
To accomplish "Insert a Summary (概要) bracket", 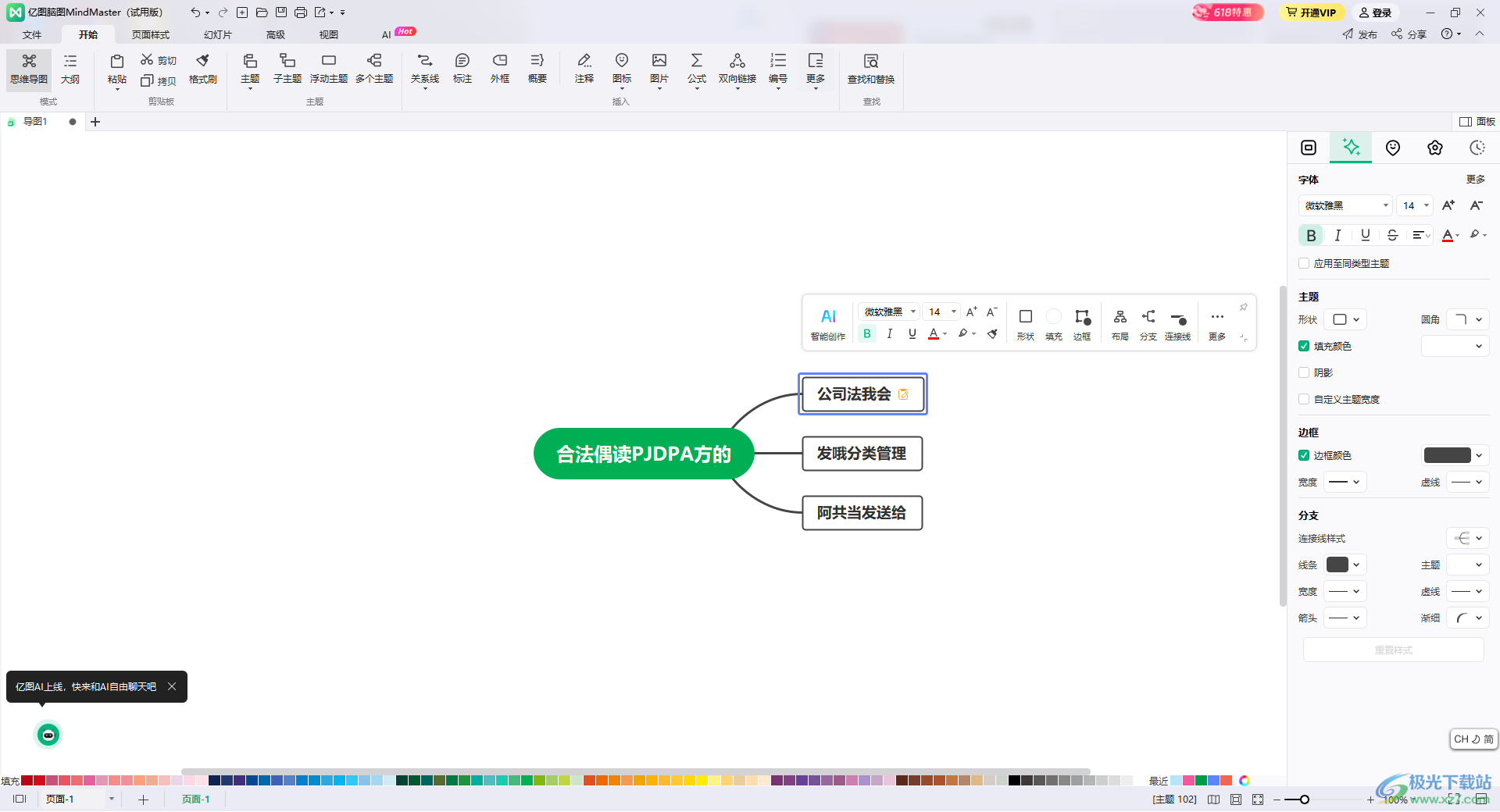I will [537, 68].
